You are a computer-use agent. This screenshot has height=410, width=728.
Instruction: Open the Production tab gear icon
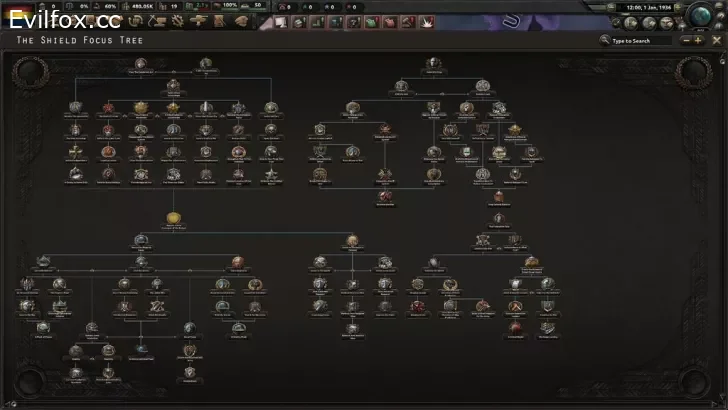point(177,21)
